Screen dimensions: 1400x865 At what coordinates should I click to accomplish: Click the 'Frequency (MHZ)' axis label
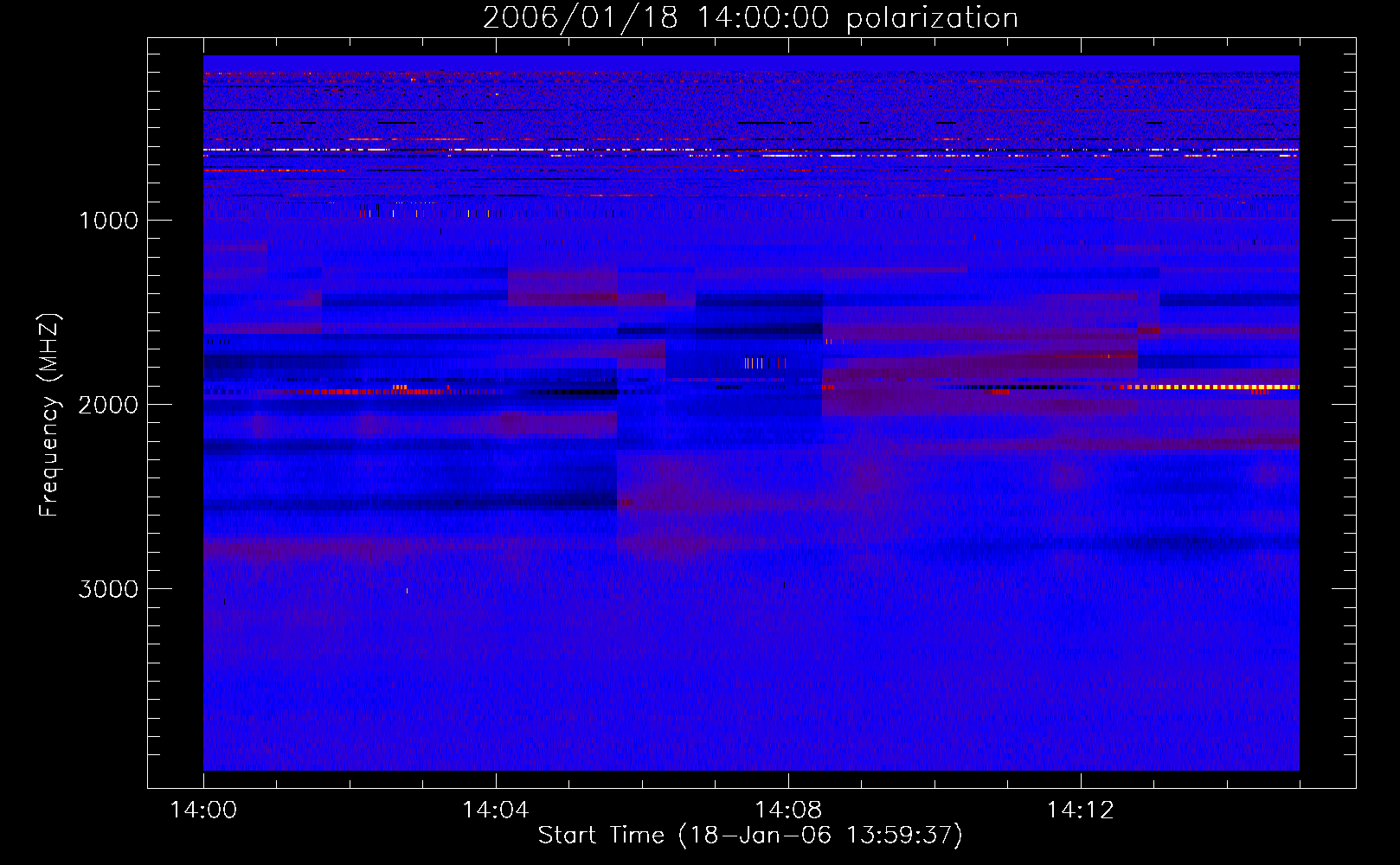click(49, 415)
